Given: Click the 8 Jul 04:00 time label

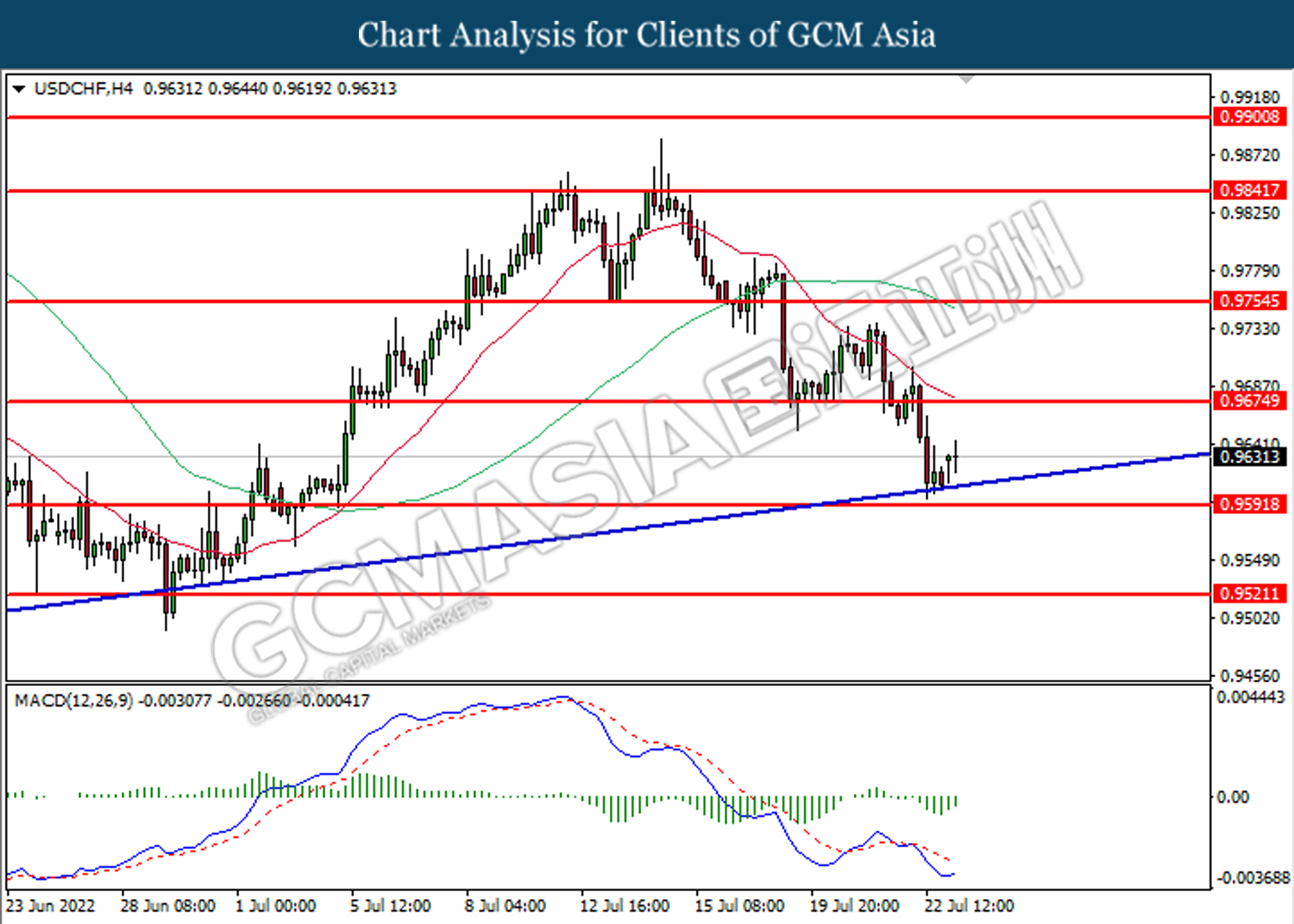Looking at the screenshot, I should pyautogui.click(x=505, y=906).
